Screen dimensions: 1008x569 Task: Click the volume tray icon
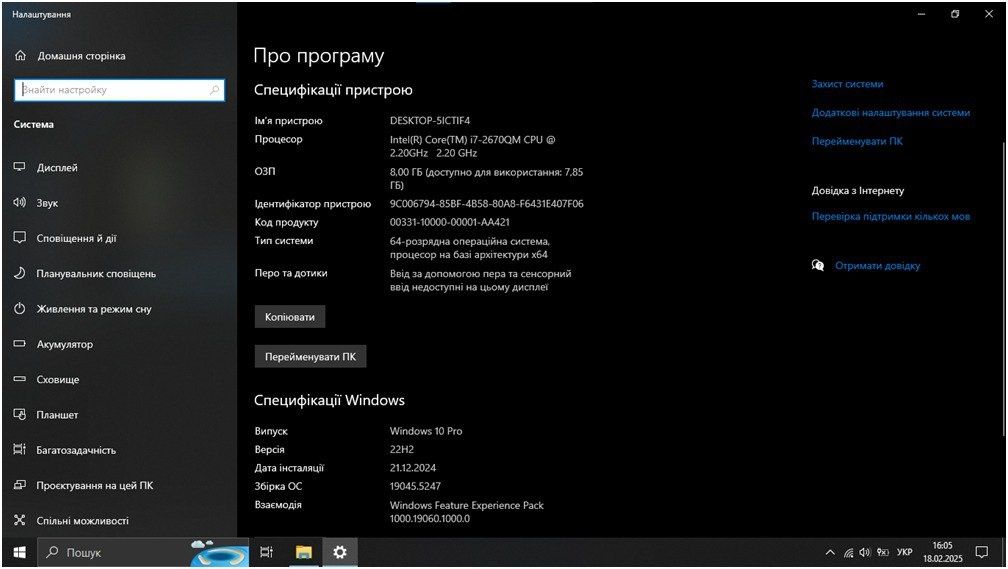pos(865,553)
